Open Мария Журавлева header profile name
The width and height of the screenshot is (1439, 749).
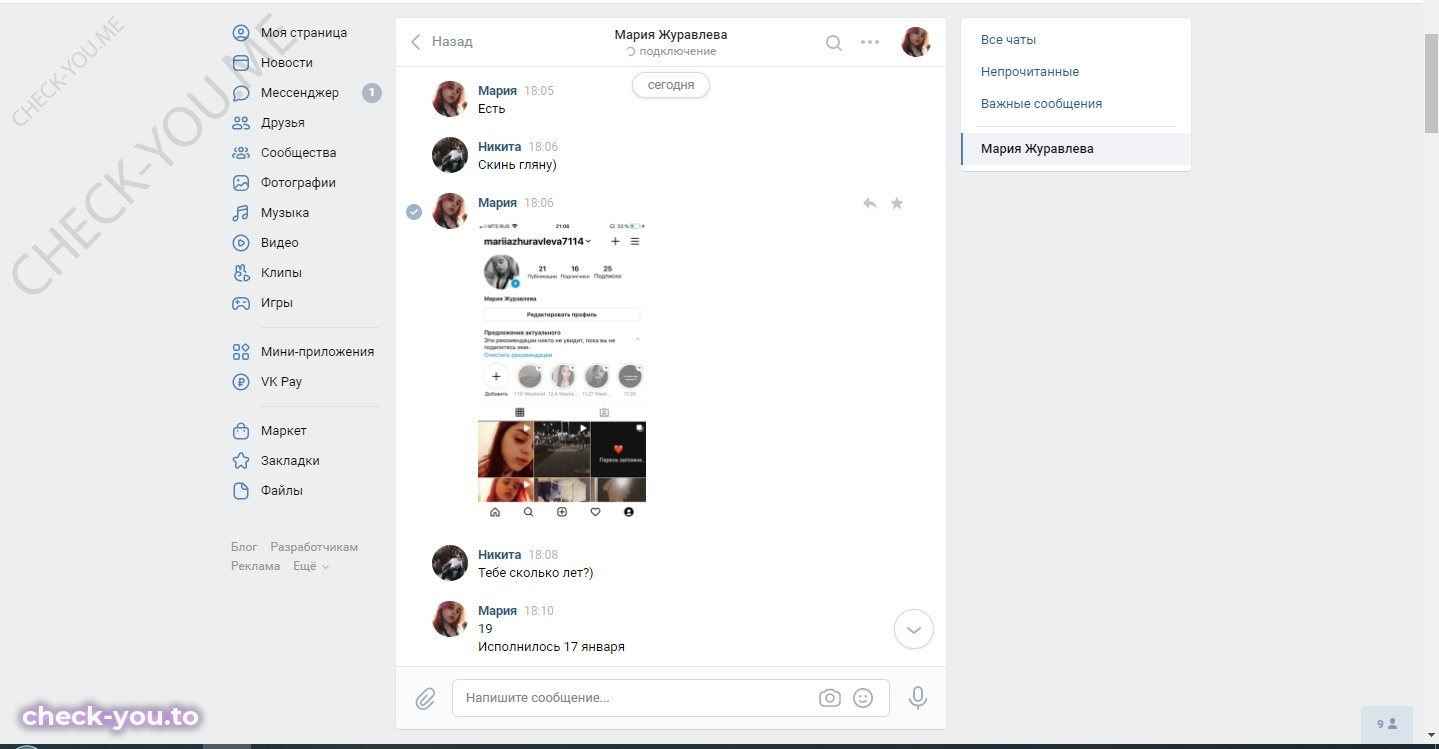click(x=671, y=35)
